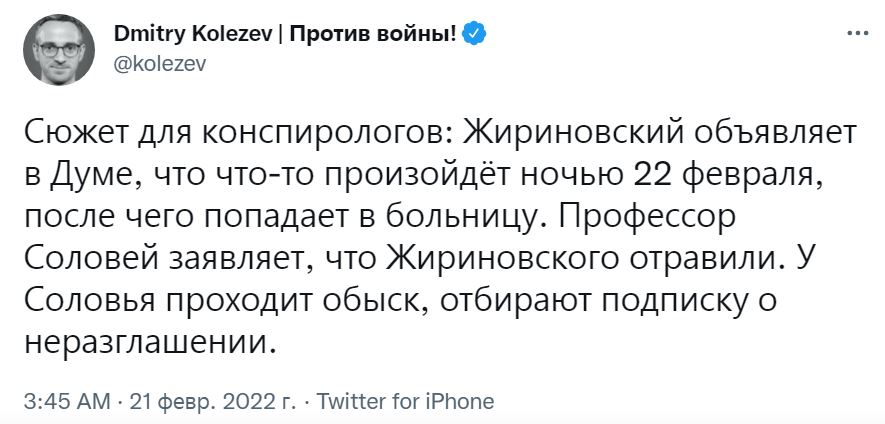Open the Twitter for iPhone source link
The height and width of the screenshot is (424, 885).
[x=405, y=401]
